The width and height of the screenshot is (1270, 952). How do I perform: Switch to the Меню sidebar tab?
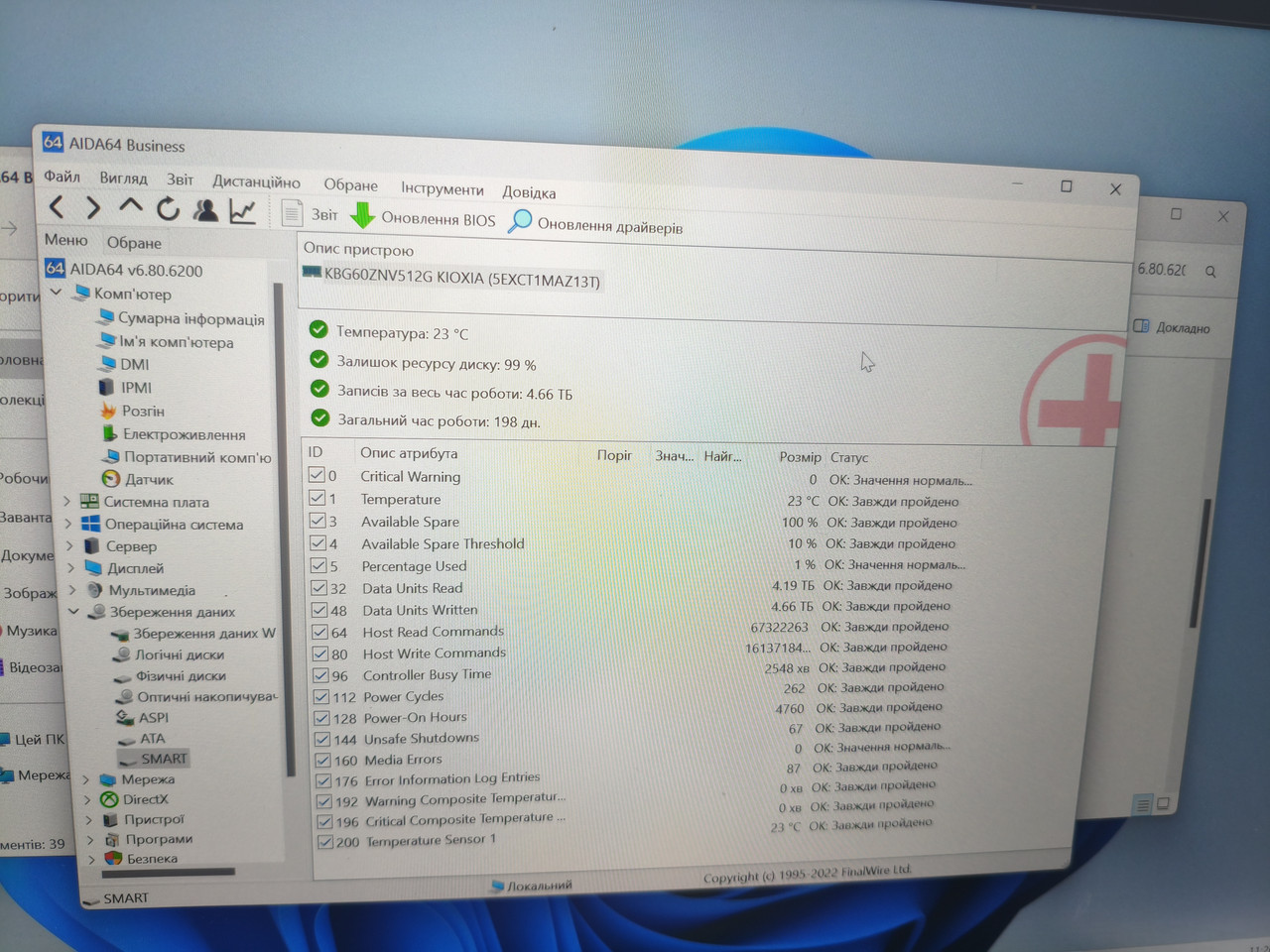coord(65,240)
